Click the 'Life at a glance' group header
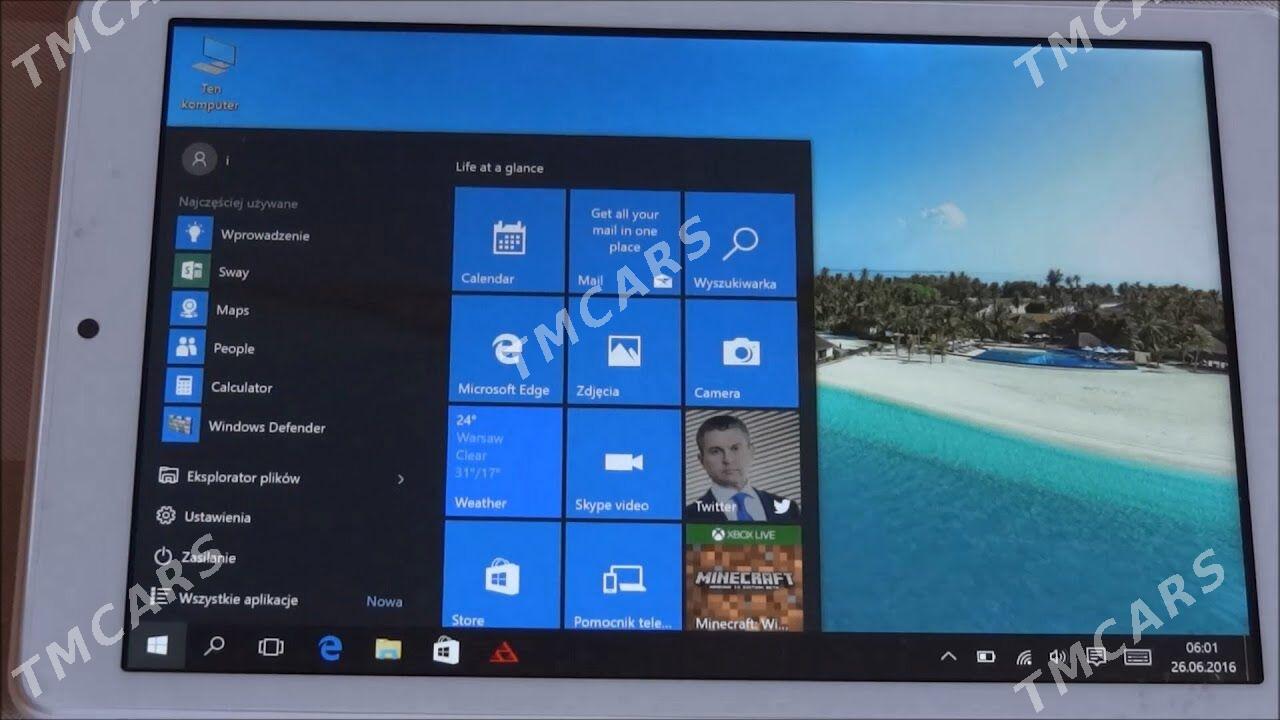1280x720 pixels. [499, 167]
